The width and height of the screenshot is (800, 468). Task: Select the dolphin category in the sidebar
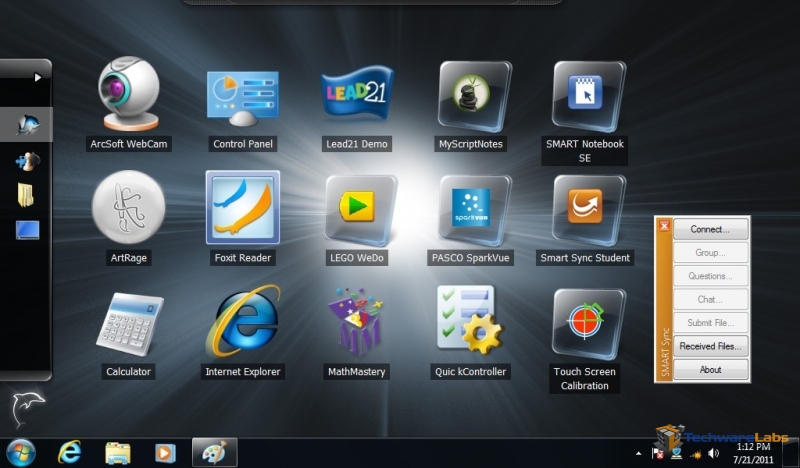pos(26,125)
